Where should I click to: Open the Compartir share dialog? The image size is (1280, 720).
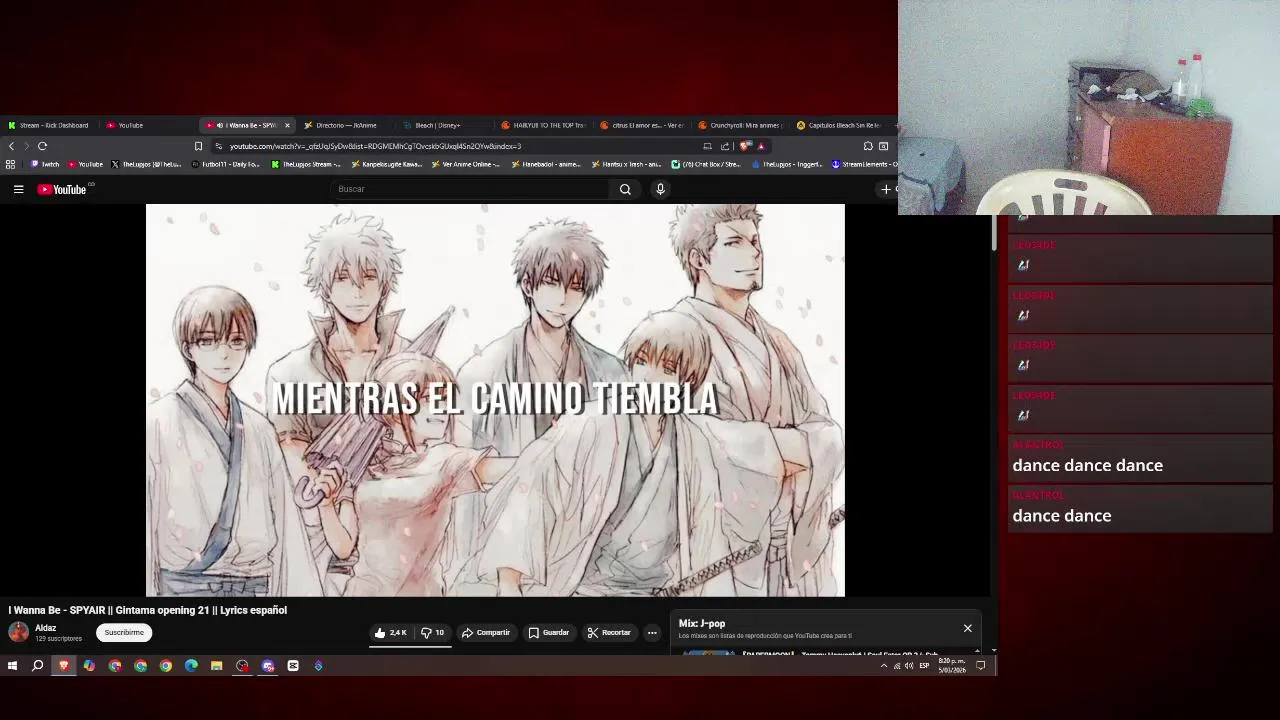click(x=486, y=632)
